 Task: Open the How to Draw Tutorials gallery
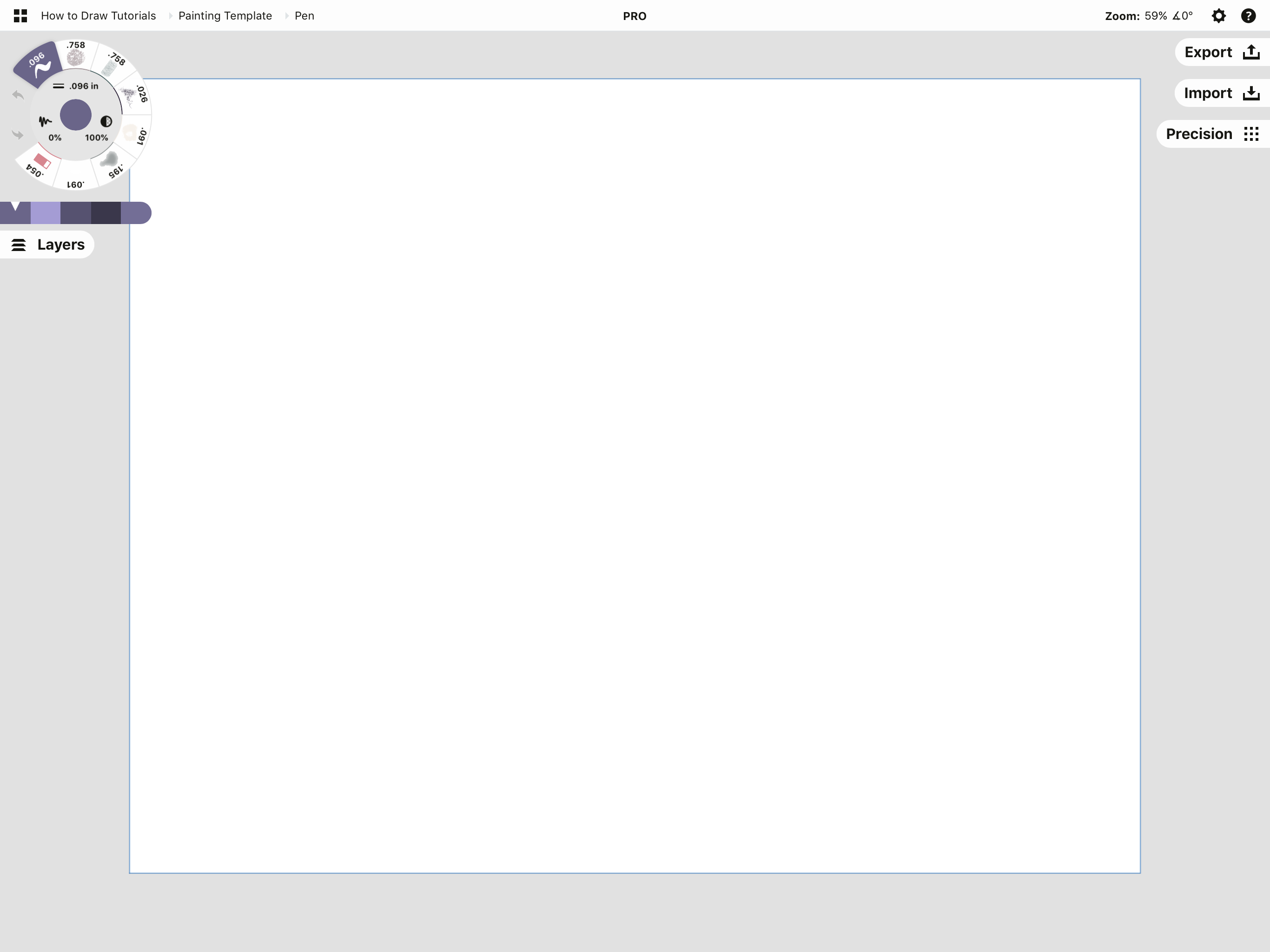tap(98, 15)
